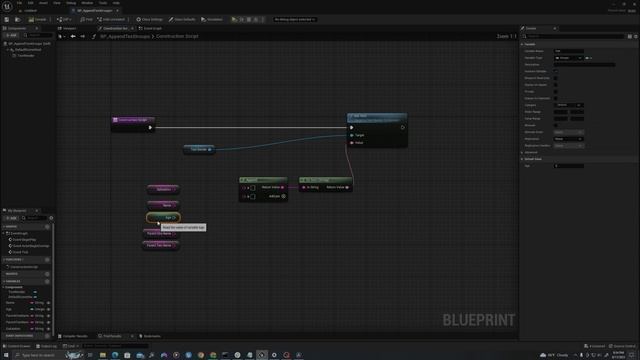Click the Hide Unrelated toolbar button
Viewport: 640px width, 360px height.
click(111, 19)
